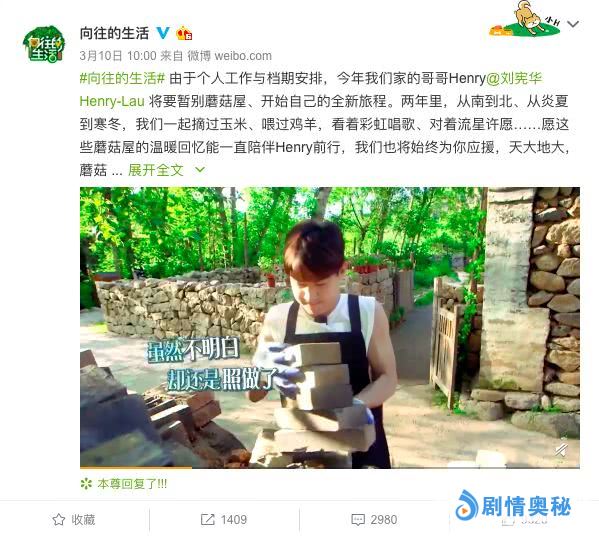Open the post options chevron menu
The height and width of the screenshot is (536, 599).
coord(573,24)
